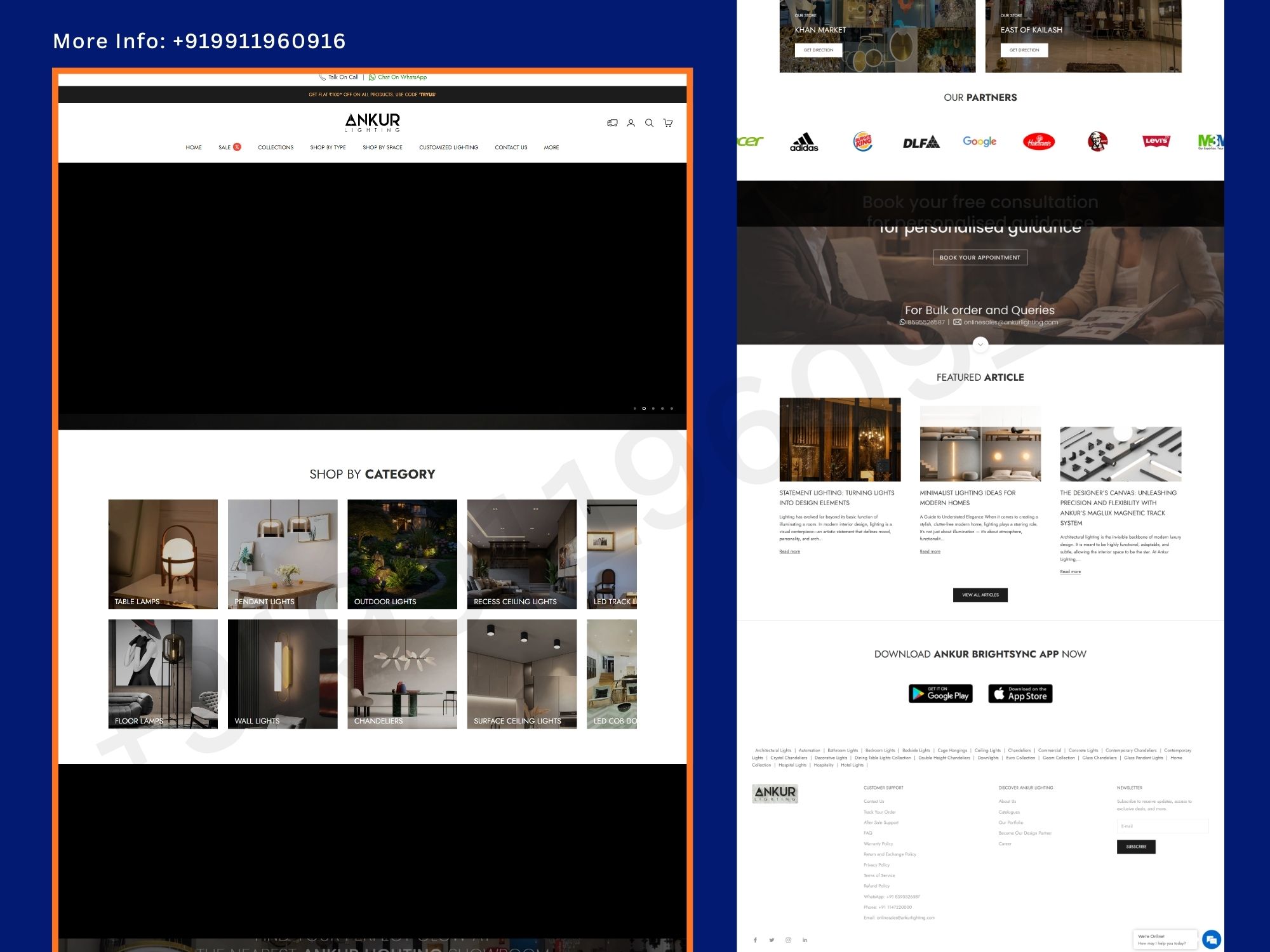Select the second carousel pagination dot
This screenshot has height=952, width=1270.
(644, 408)
